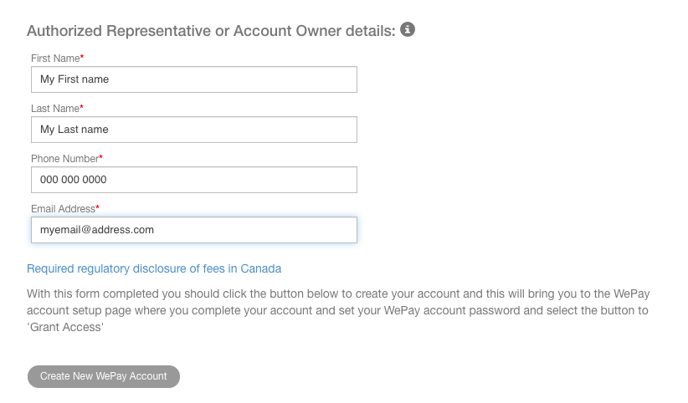The height and width of the screenshot is (403, 688).
Task: Click the Authorized Representative heading text
Action: tap(210, 30)
